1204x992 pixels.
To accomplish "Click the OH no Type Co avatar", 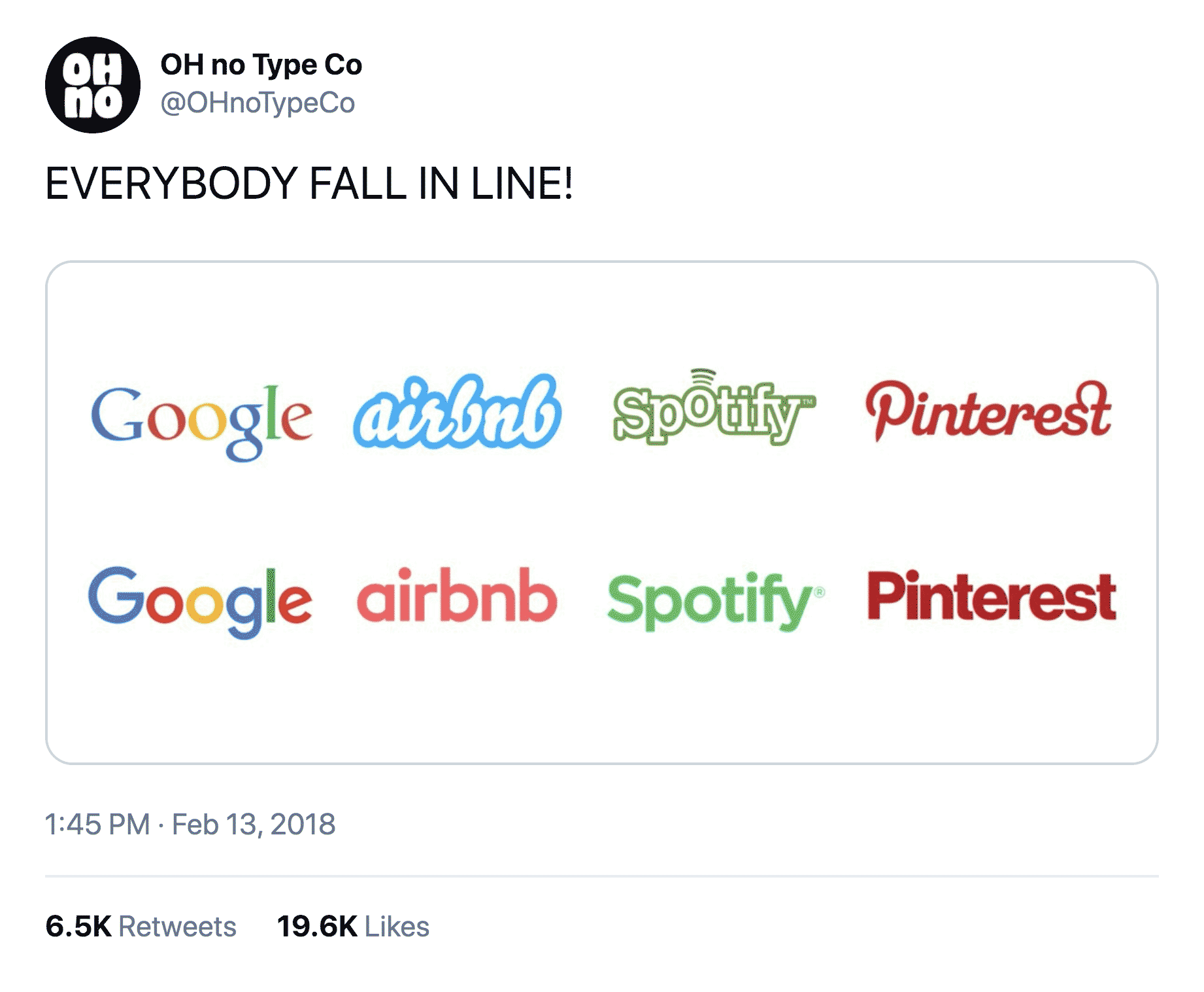I will click(92, 85).
